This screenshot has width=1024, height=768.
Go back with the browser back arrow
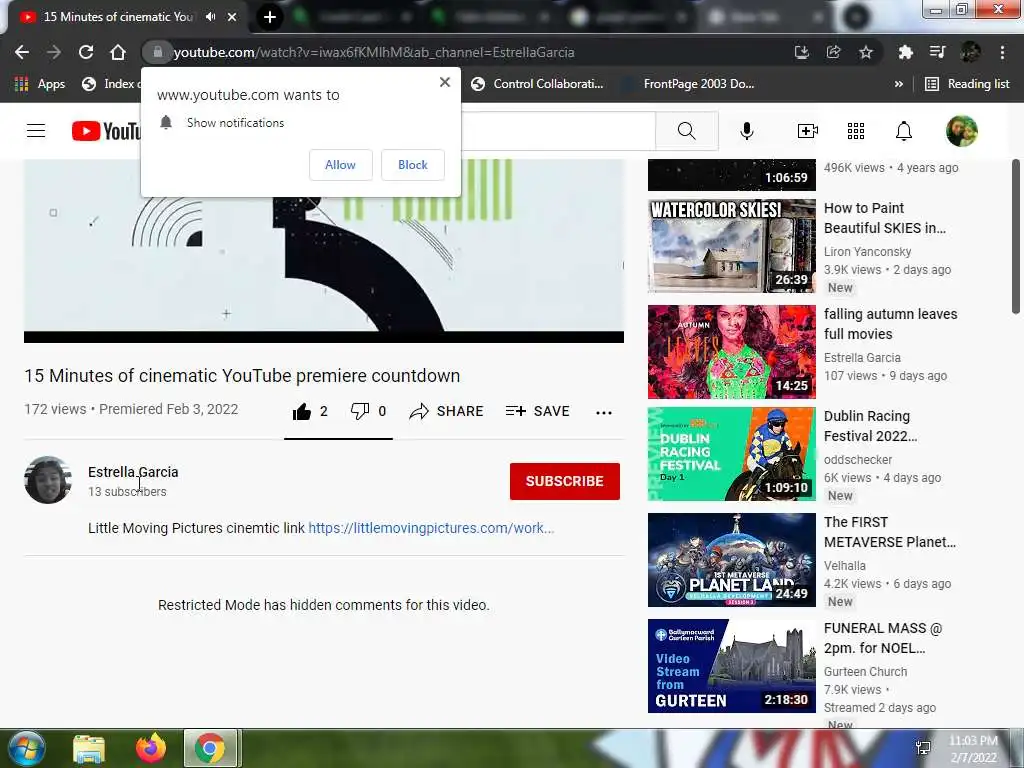(x=22, y=52)
